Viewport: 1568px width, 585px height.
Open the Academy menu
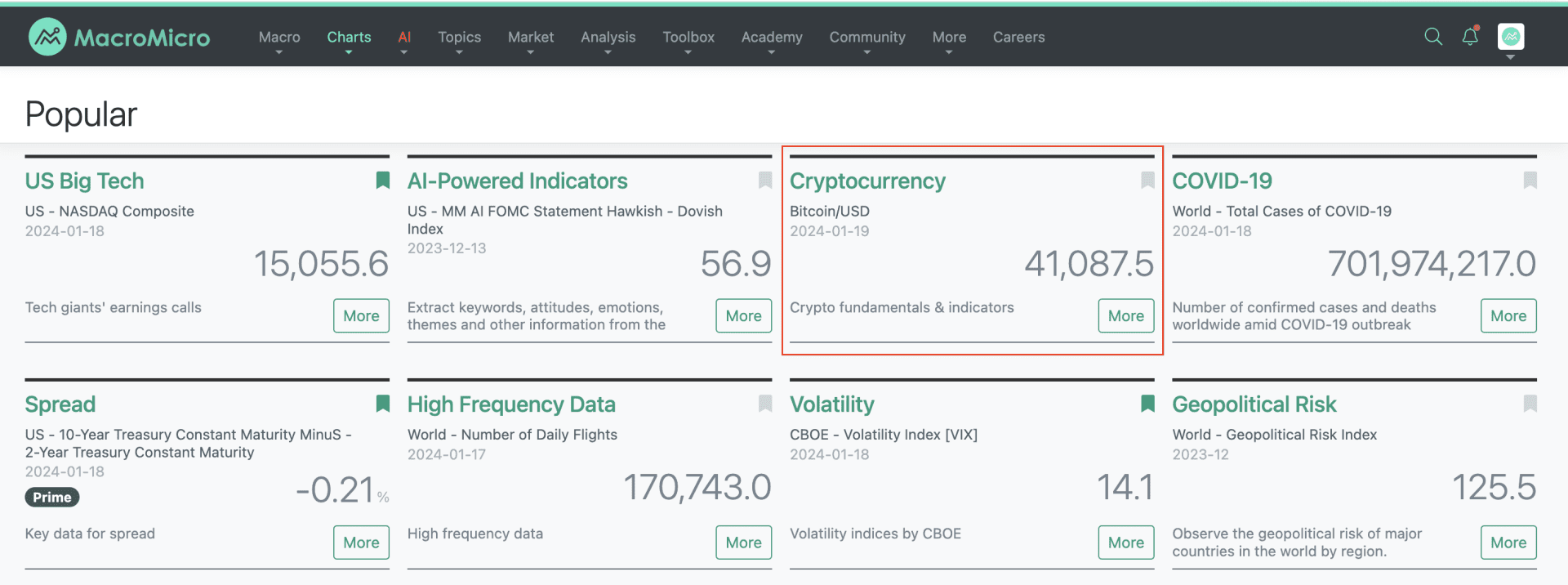click(772, 37)
